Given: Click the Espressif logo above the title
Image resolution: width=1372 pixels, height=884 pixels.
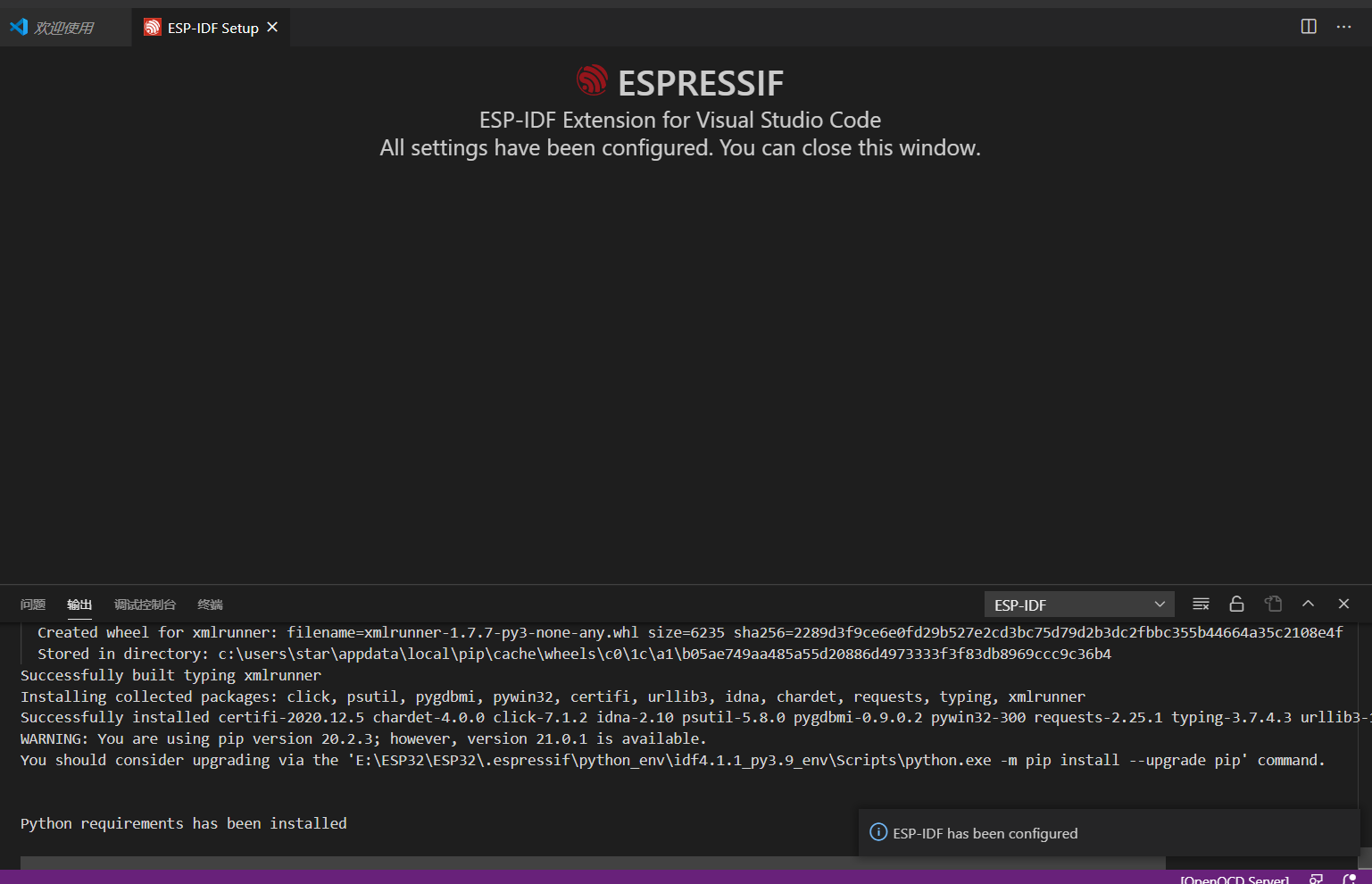Looking at the screenshot, I should [592, 80].
